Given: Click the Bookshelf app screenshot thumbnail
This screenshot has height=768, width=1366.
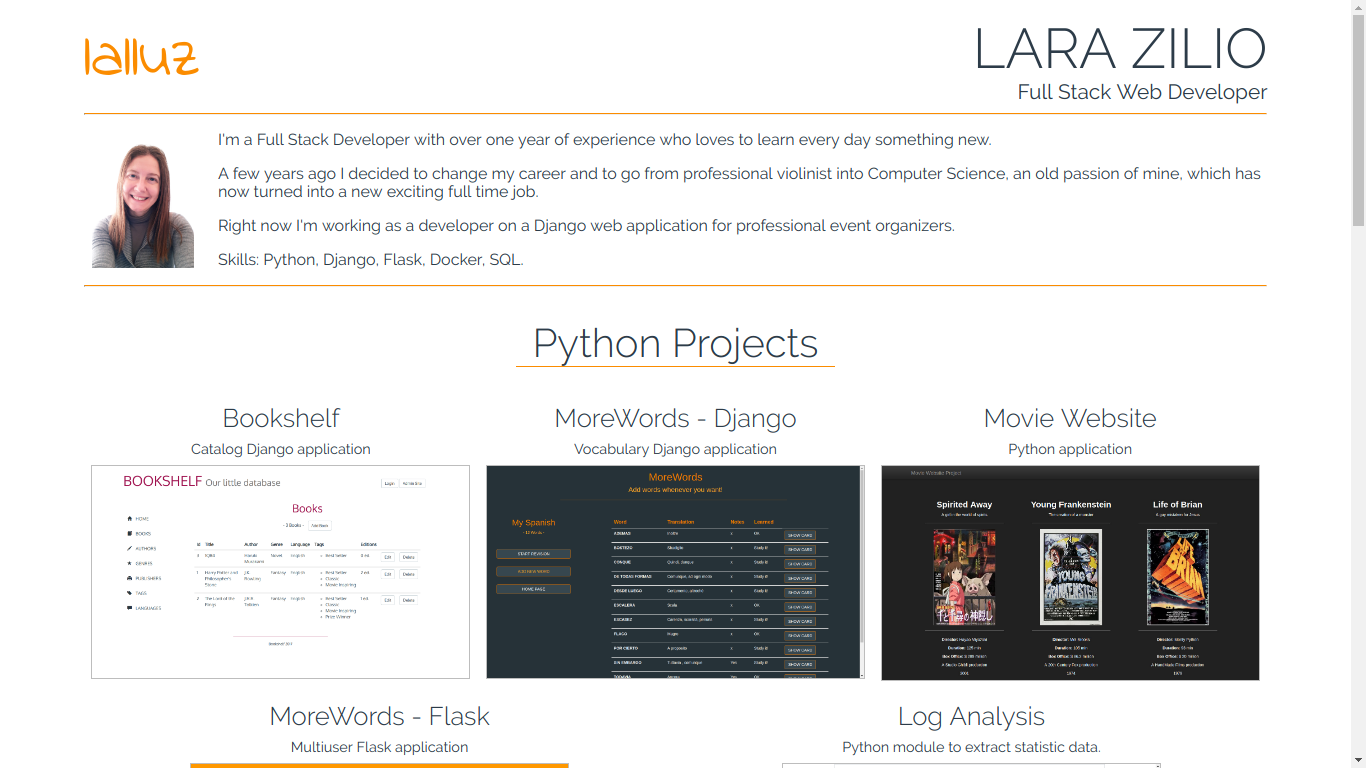Looking at the screenshot, I should click(280, 572).
